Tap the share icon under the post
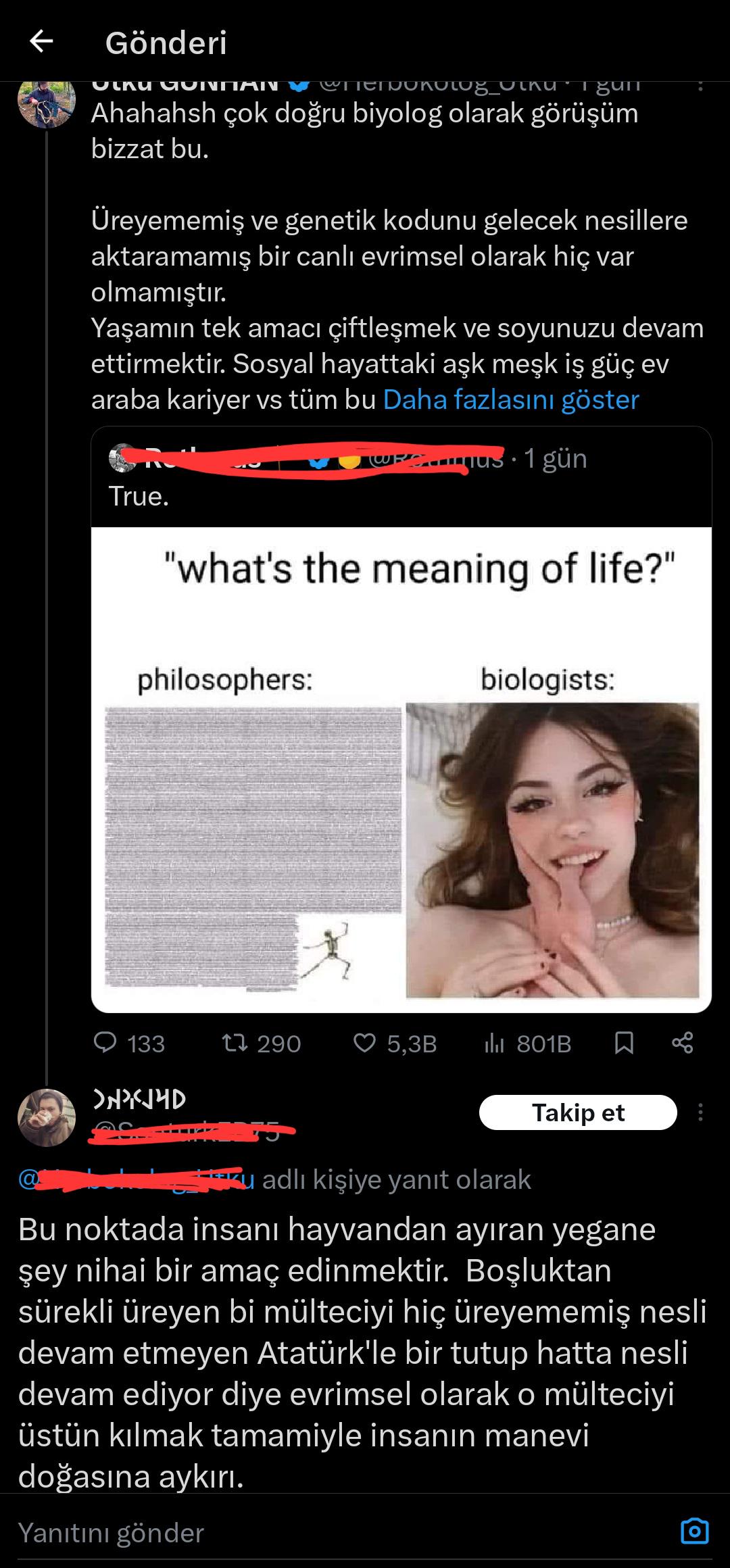 (683, 1043)
